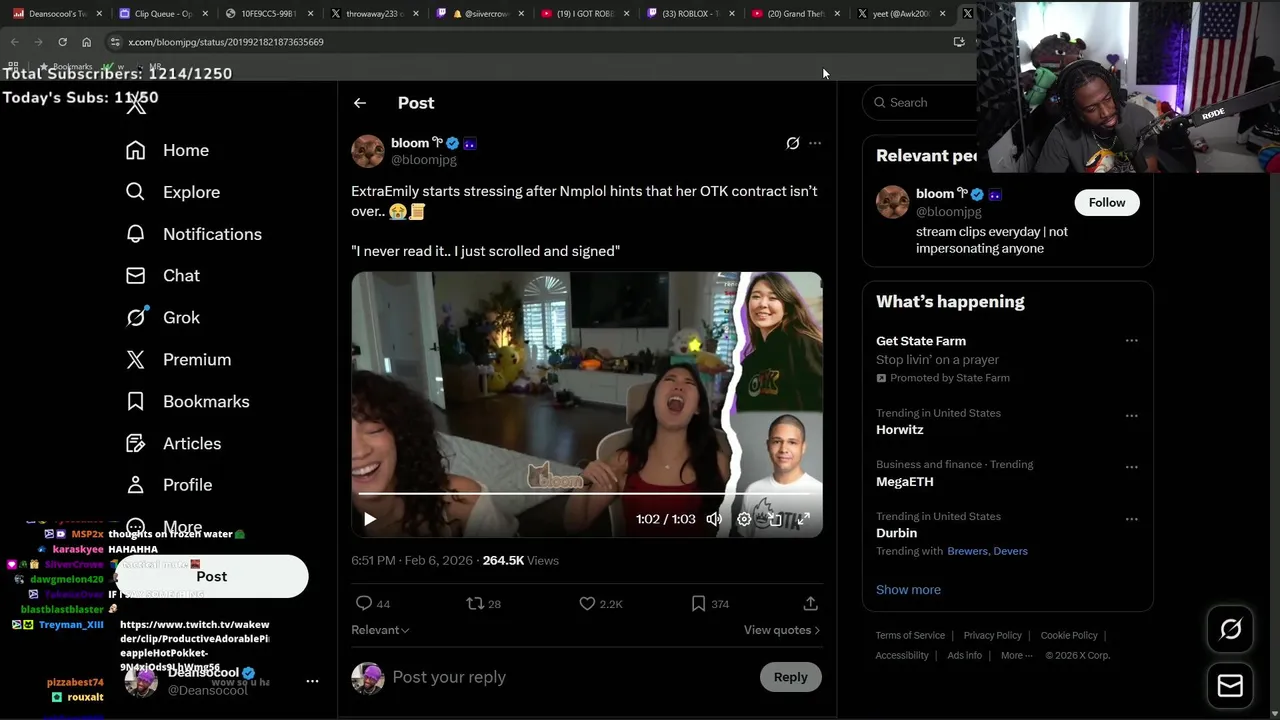Play the video in the post

click(x=370, y=519)
